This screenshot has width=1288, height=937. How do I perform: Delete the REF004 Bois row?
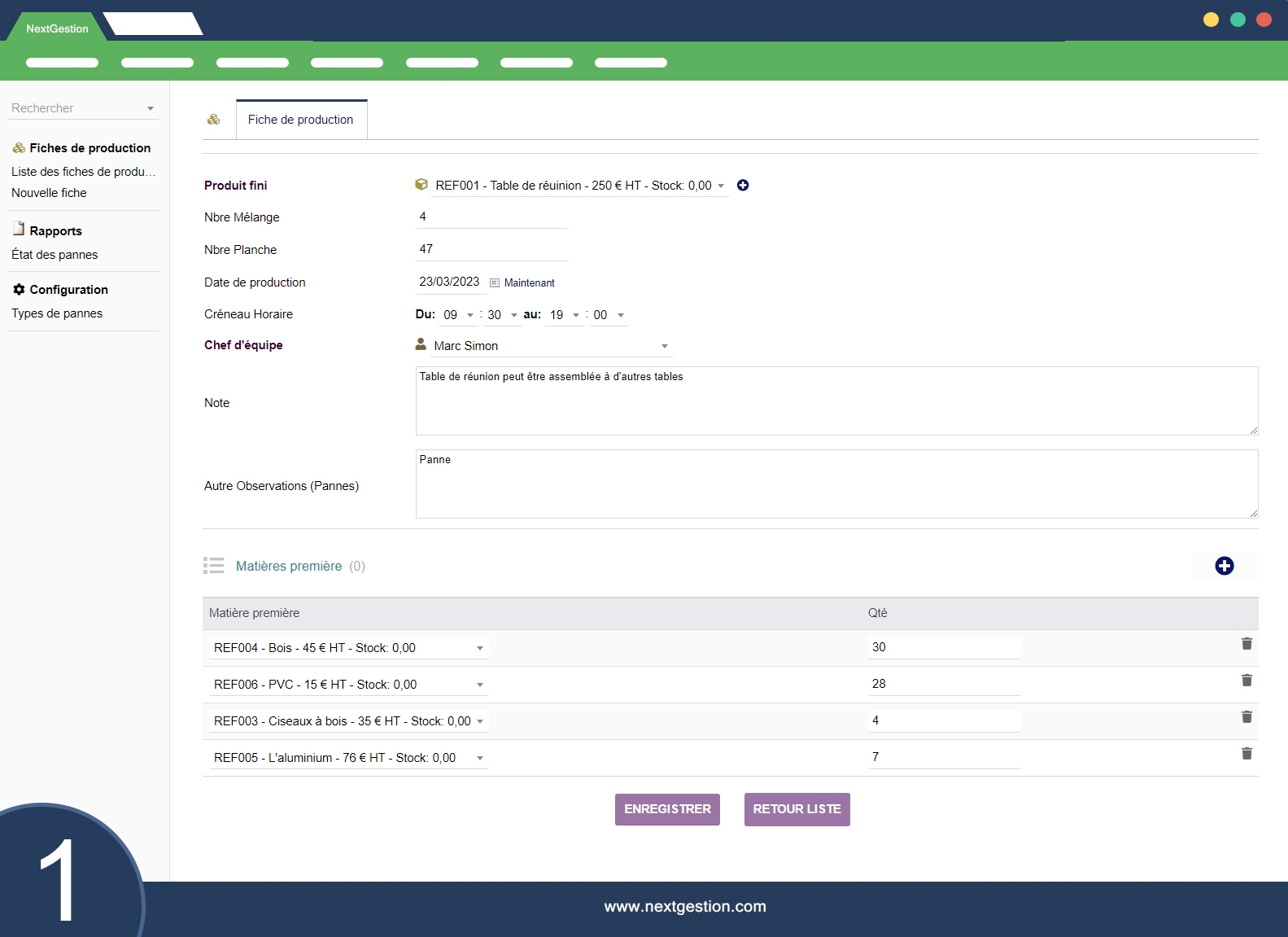[x=1246, y=644]
